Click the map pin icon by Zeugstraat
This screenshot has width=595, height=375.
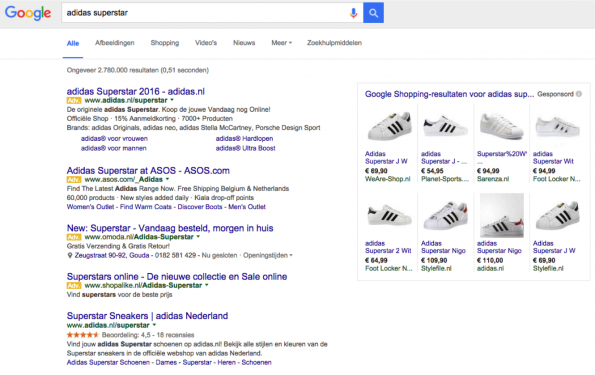[69, 255]
